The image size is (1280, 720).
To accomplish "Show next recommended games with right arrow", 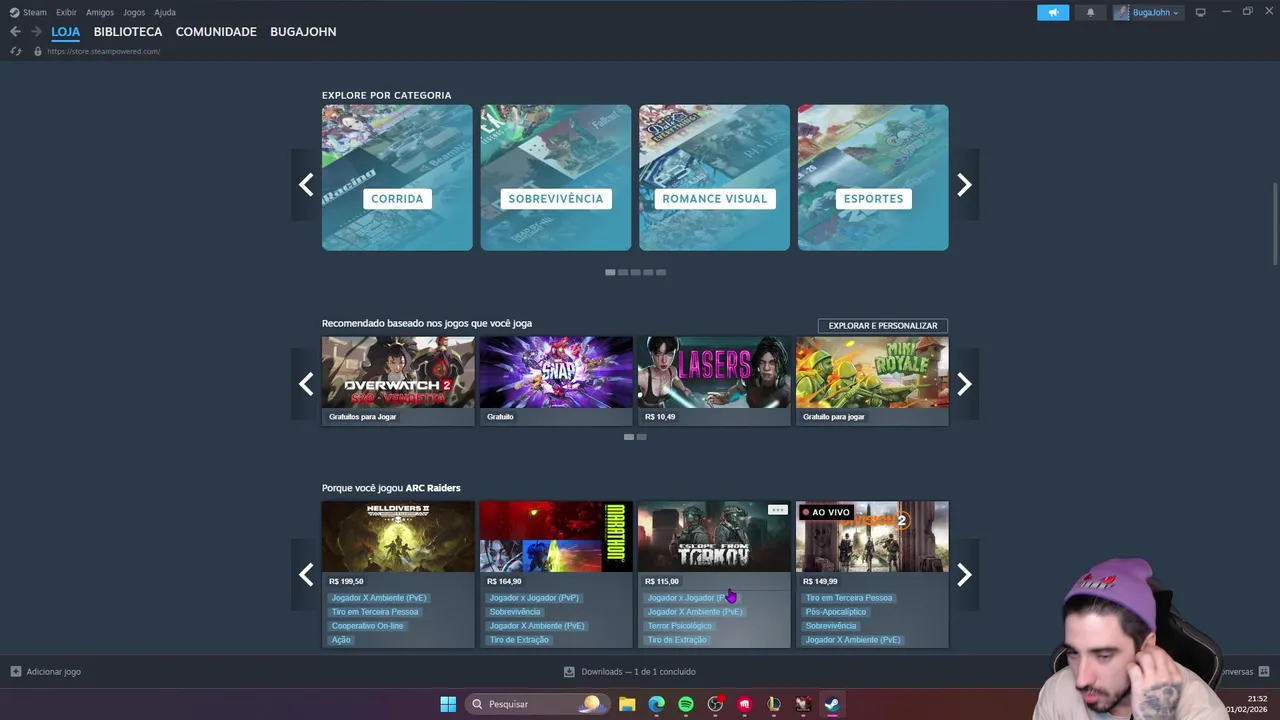I will click(964, 384).
